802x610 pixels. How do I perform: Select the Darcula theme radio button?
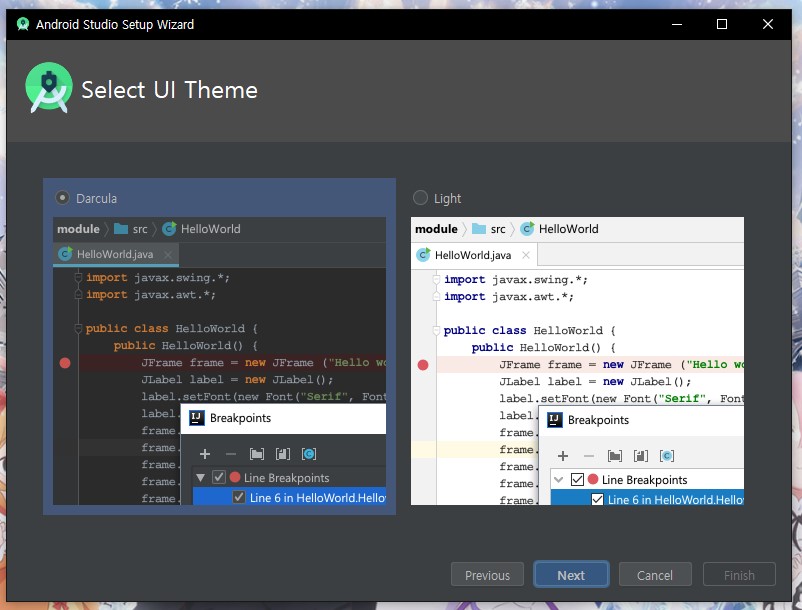click(x=62, y=198)
